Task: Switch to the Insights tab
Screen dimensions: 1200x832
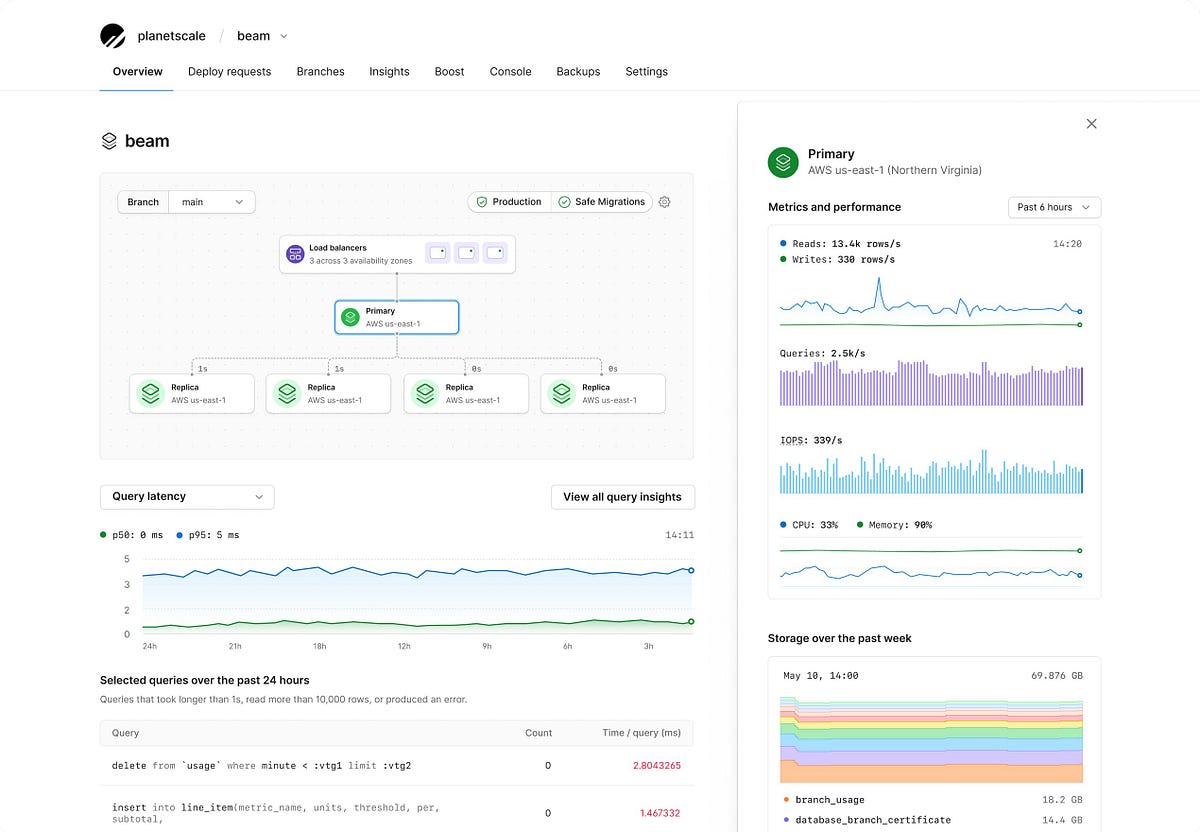Action: (389, 71)
